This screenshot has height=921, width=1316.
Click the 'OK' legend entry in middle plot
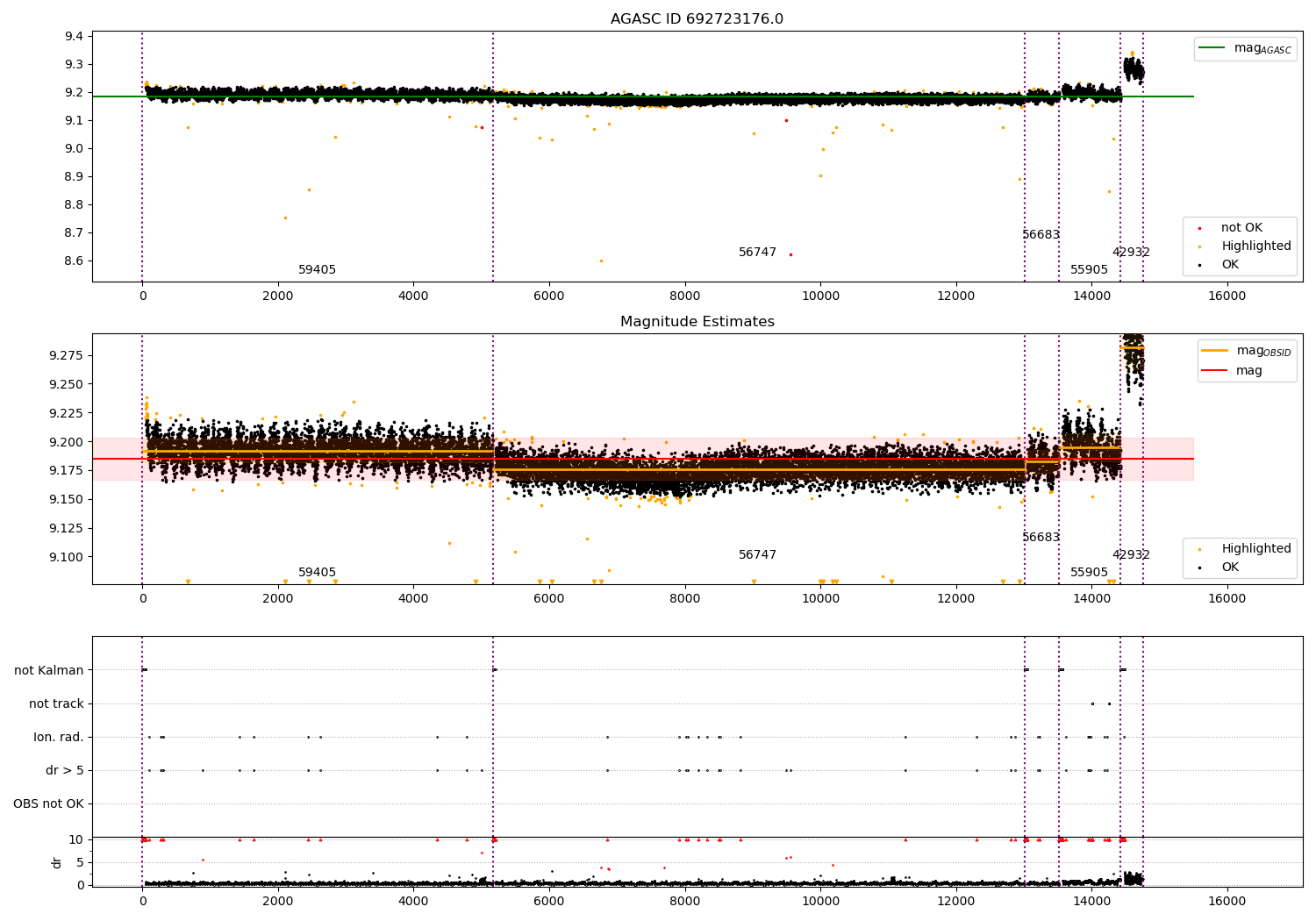[x=1219, y=568]
